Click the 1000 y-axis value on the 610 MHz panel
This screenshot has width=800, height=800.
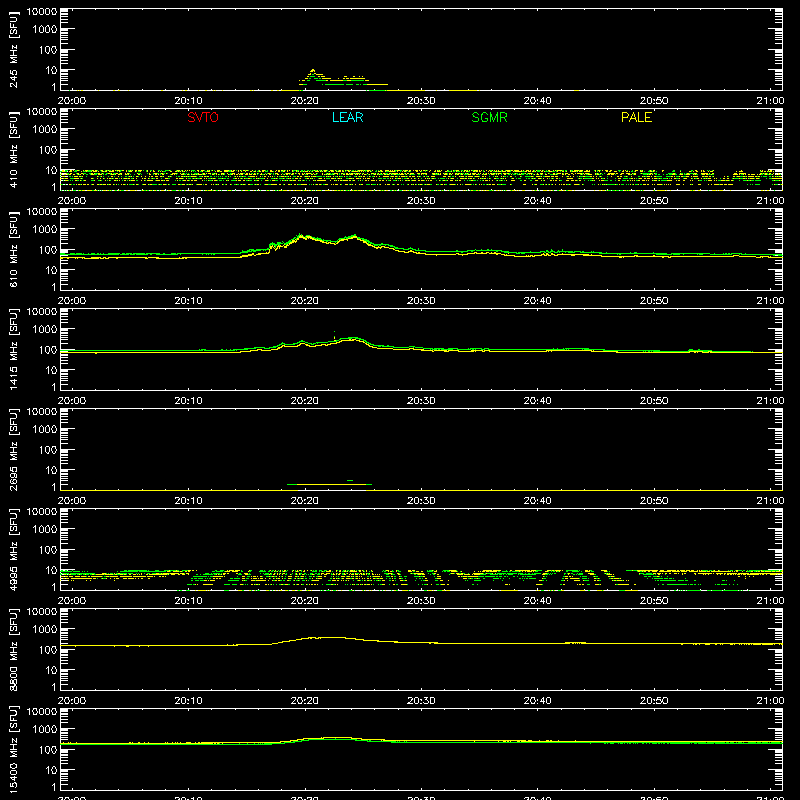click(x=45, y=230)
